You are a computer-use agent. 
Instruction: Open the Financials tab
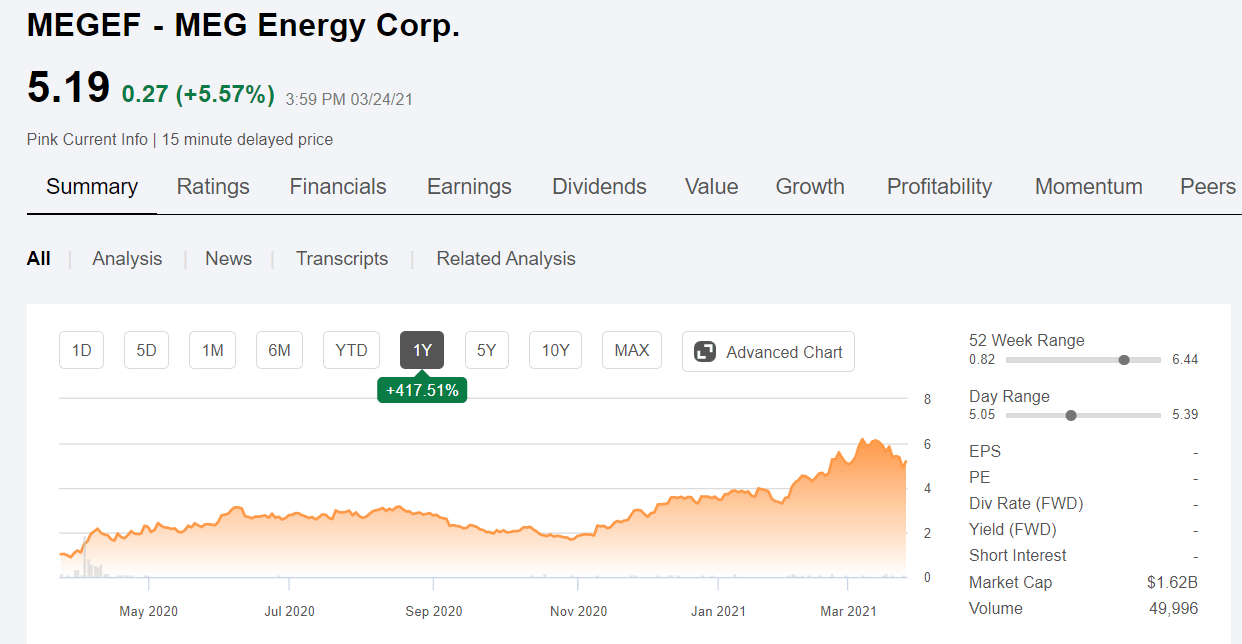coord(338,187)
